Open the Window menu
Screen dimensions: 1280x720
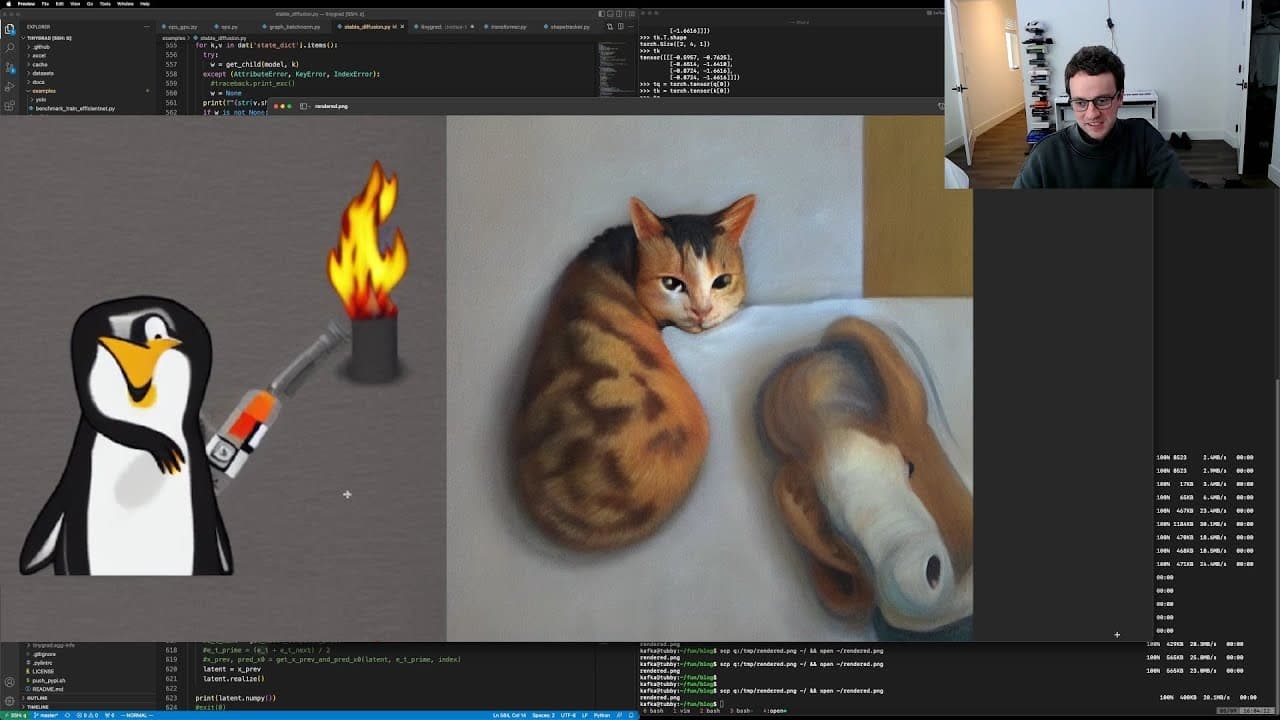tap(124, 4)
